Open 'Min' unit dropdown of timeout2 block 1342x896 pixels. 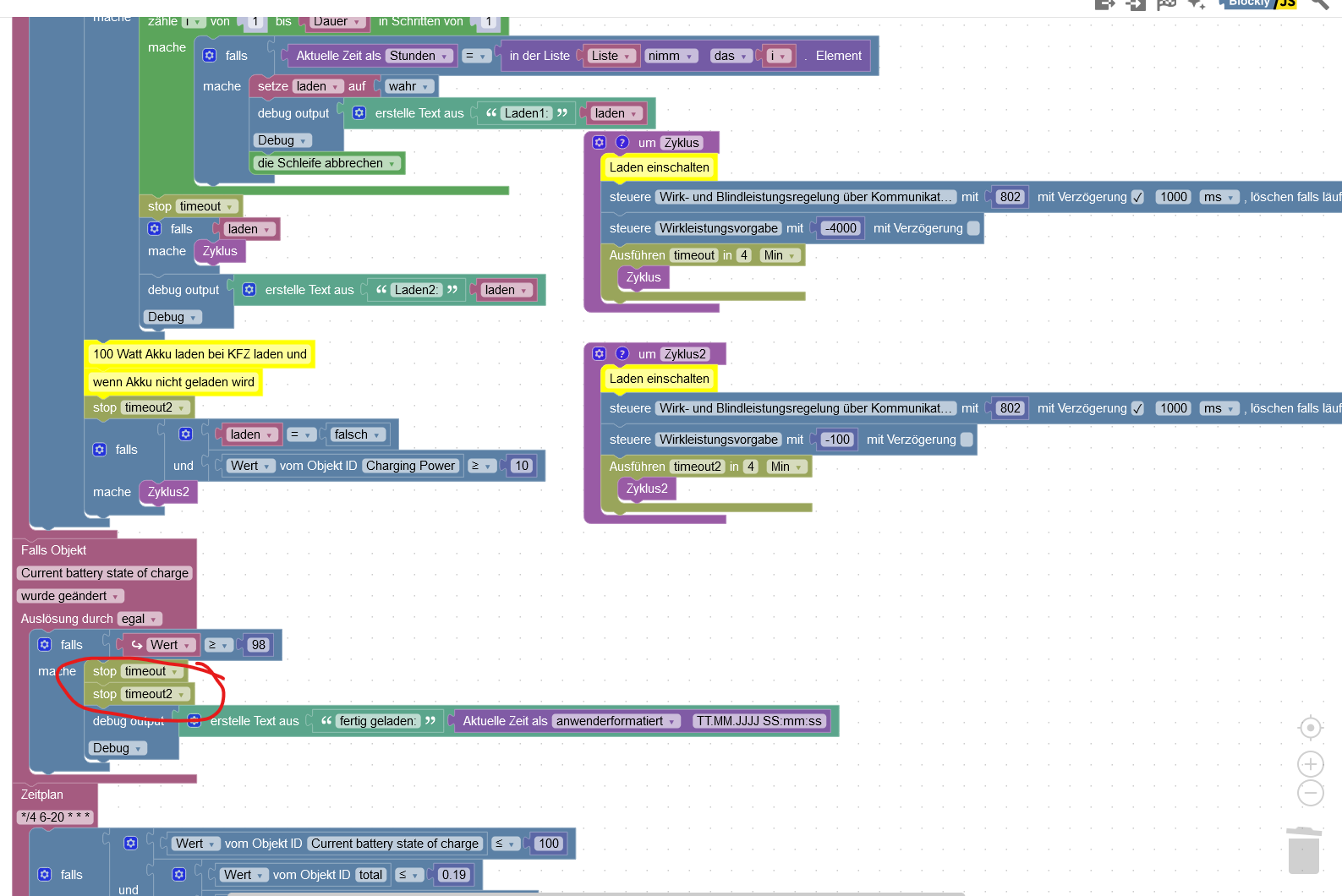[786, 467]
